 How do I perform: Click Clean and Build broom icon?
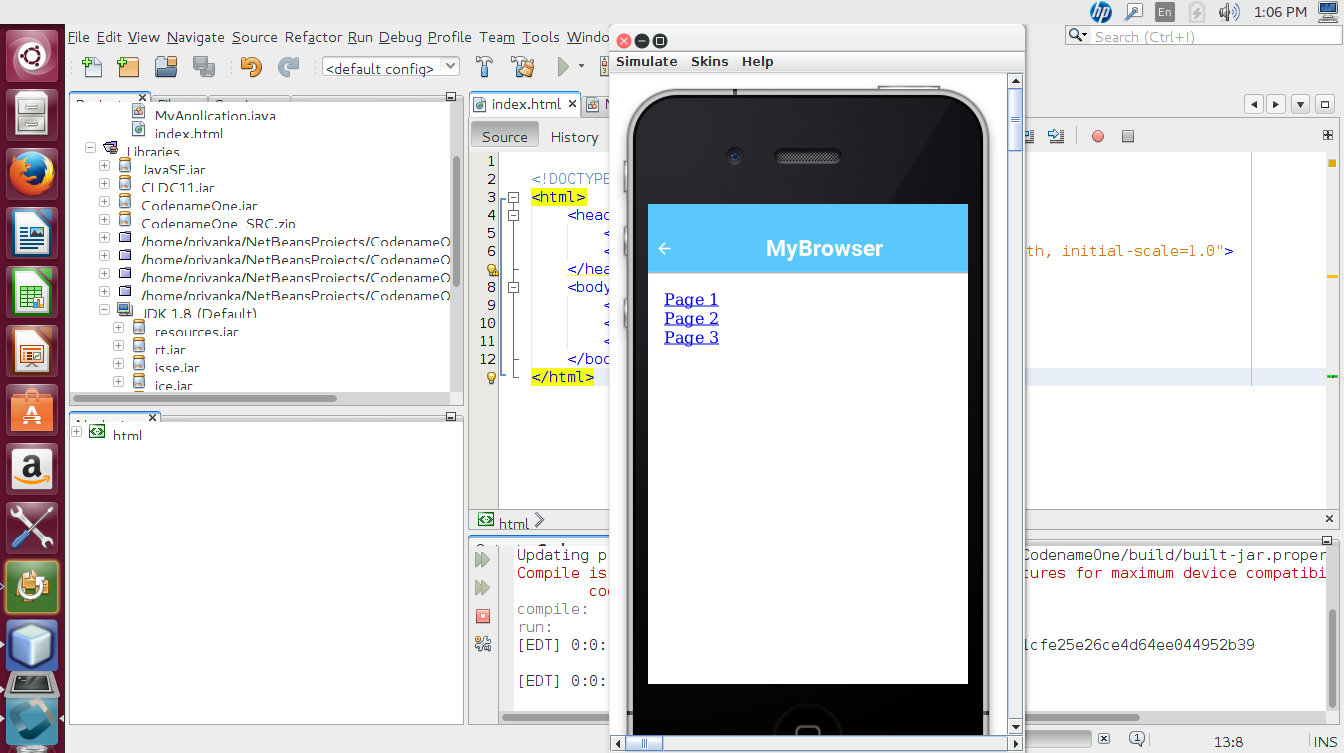coord(522,67)
